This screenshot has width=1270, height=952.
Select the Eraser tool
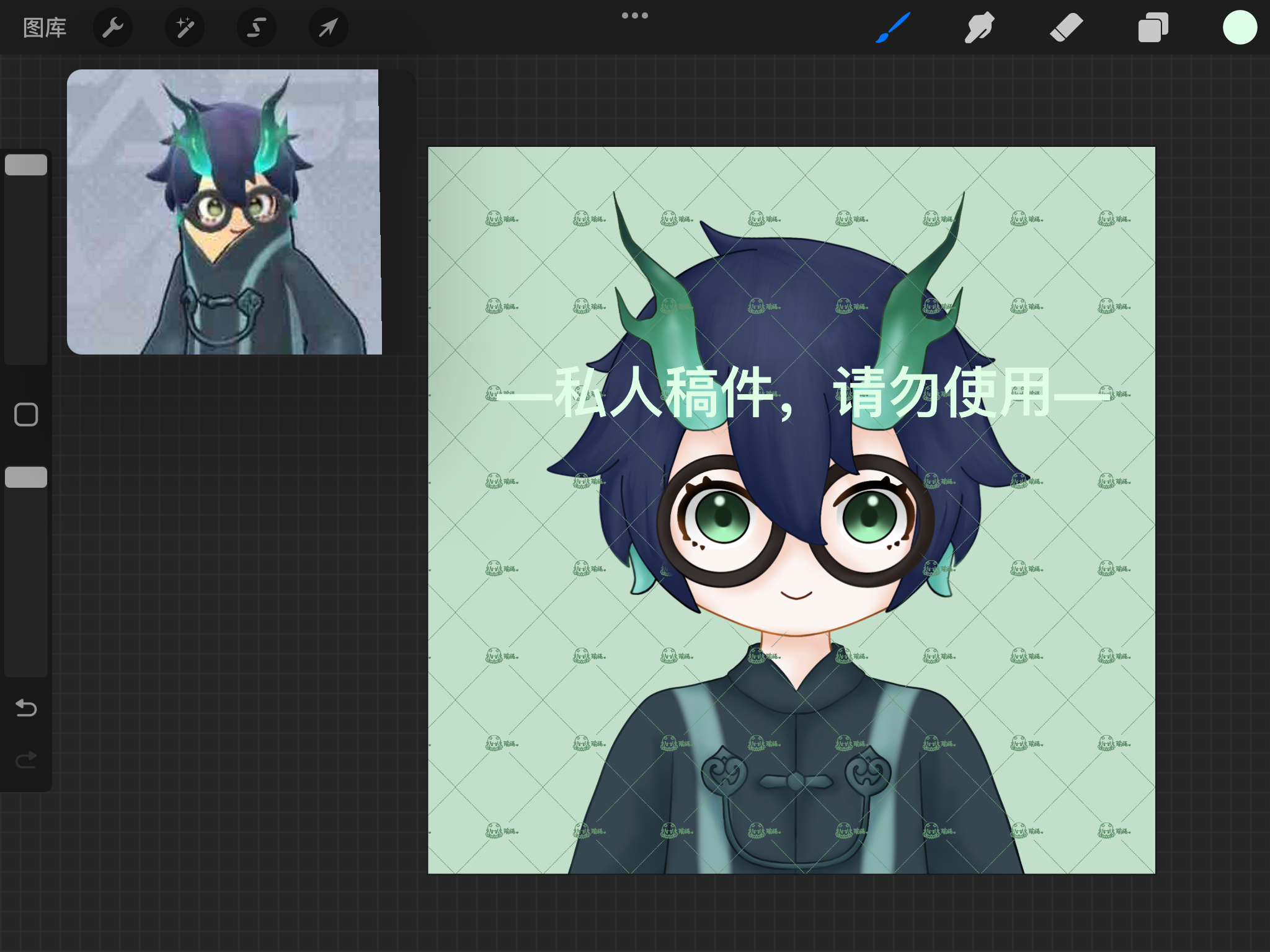[1067, 28]
